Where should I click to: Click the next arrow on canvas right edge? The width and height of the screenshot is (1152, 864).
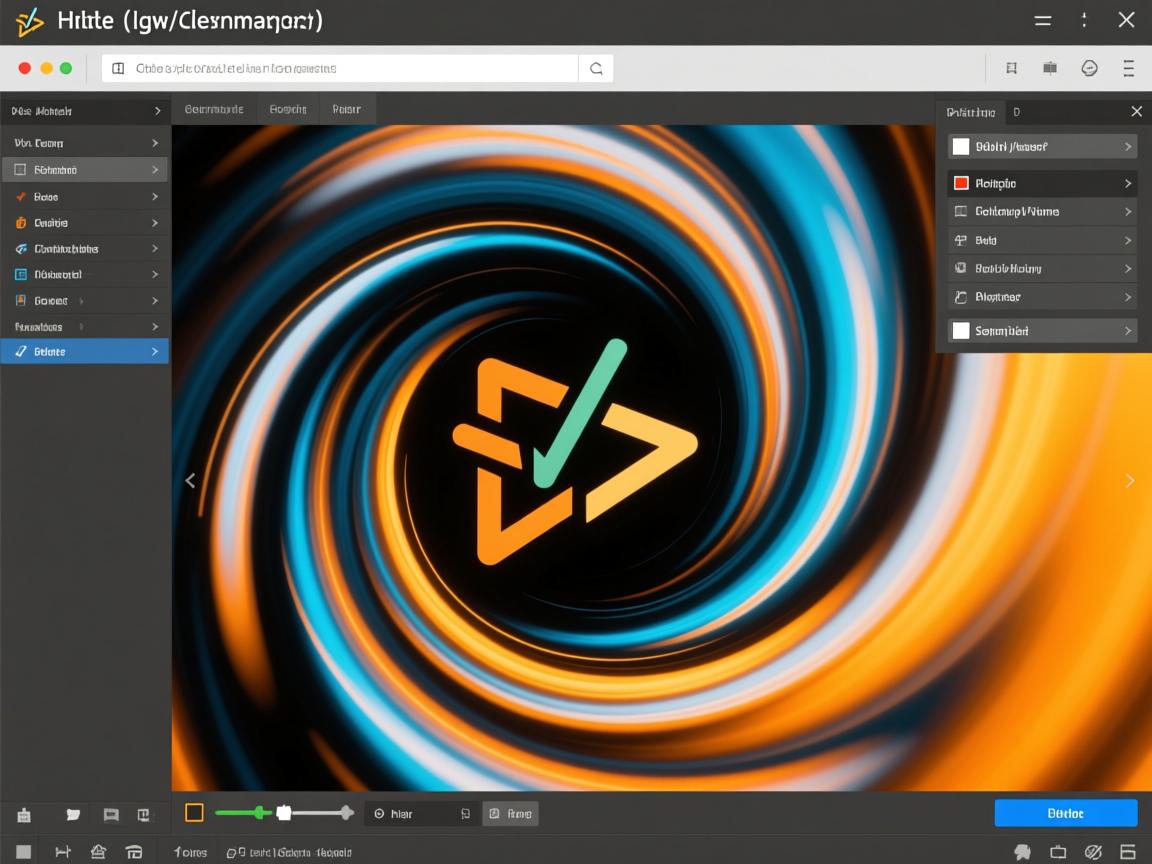1130,481
